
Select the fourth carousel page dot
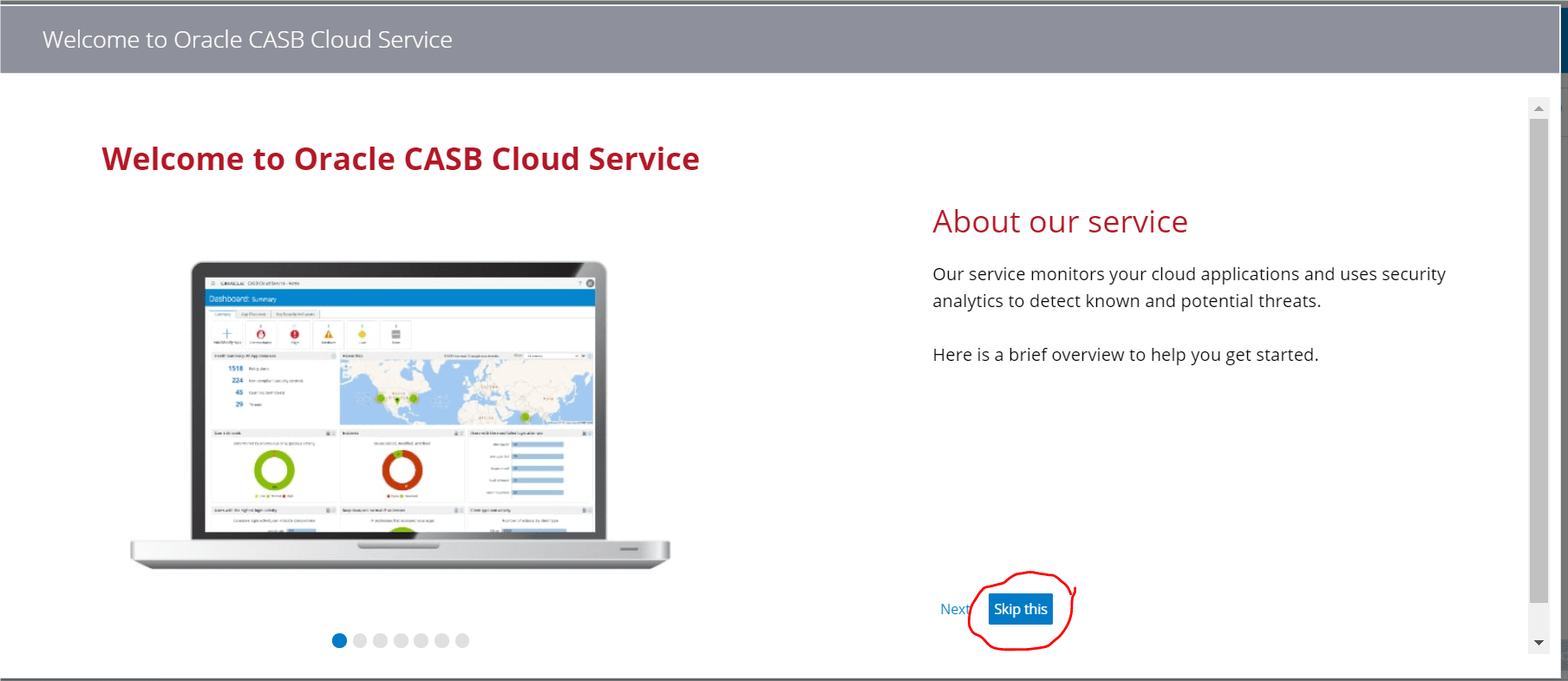401,640
